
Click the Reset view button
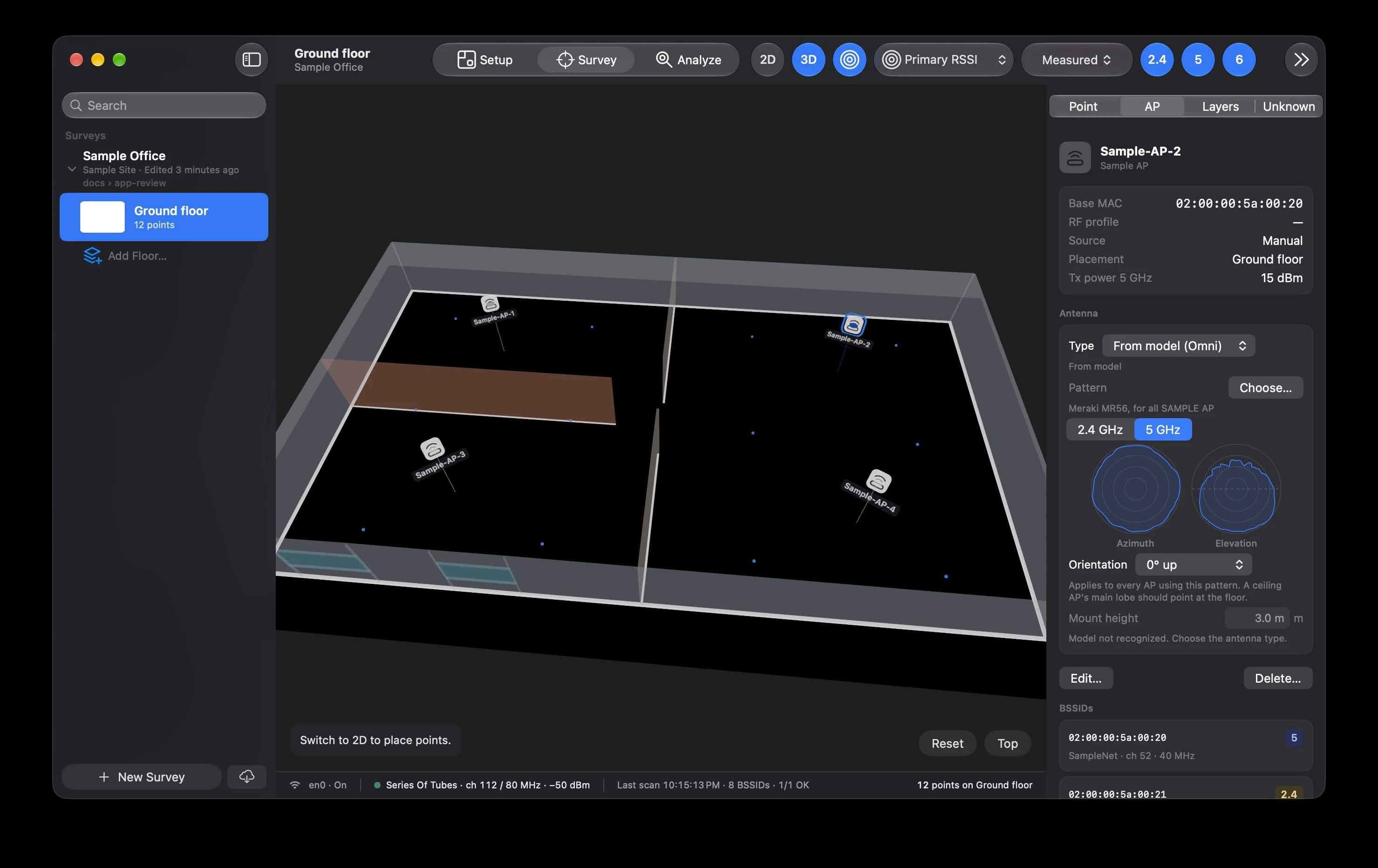pos(947,743)
